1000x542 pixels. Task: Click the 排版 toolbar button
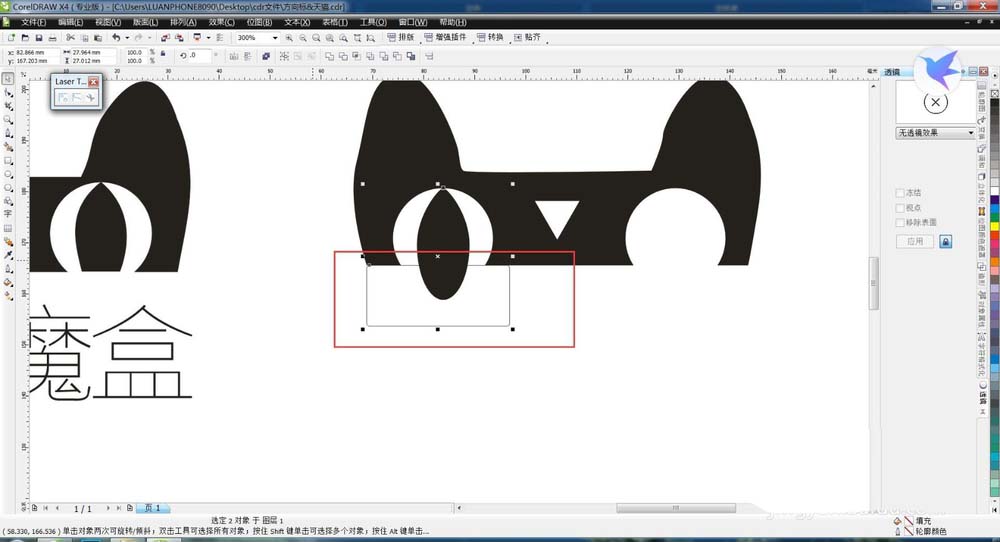(x=401, y=38)
